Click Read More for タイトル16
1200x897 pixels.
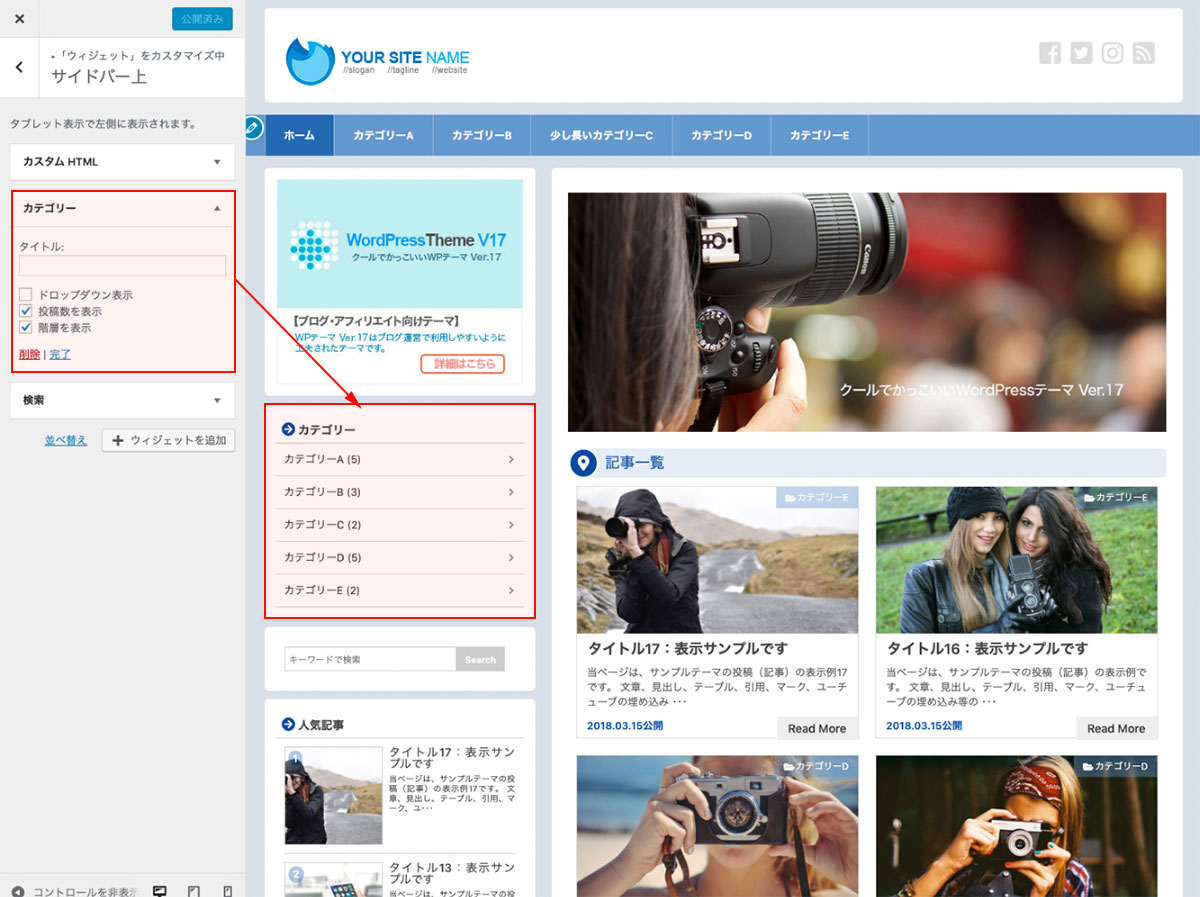coord(1117,728)
